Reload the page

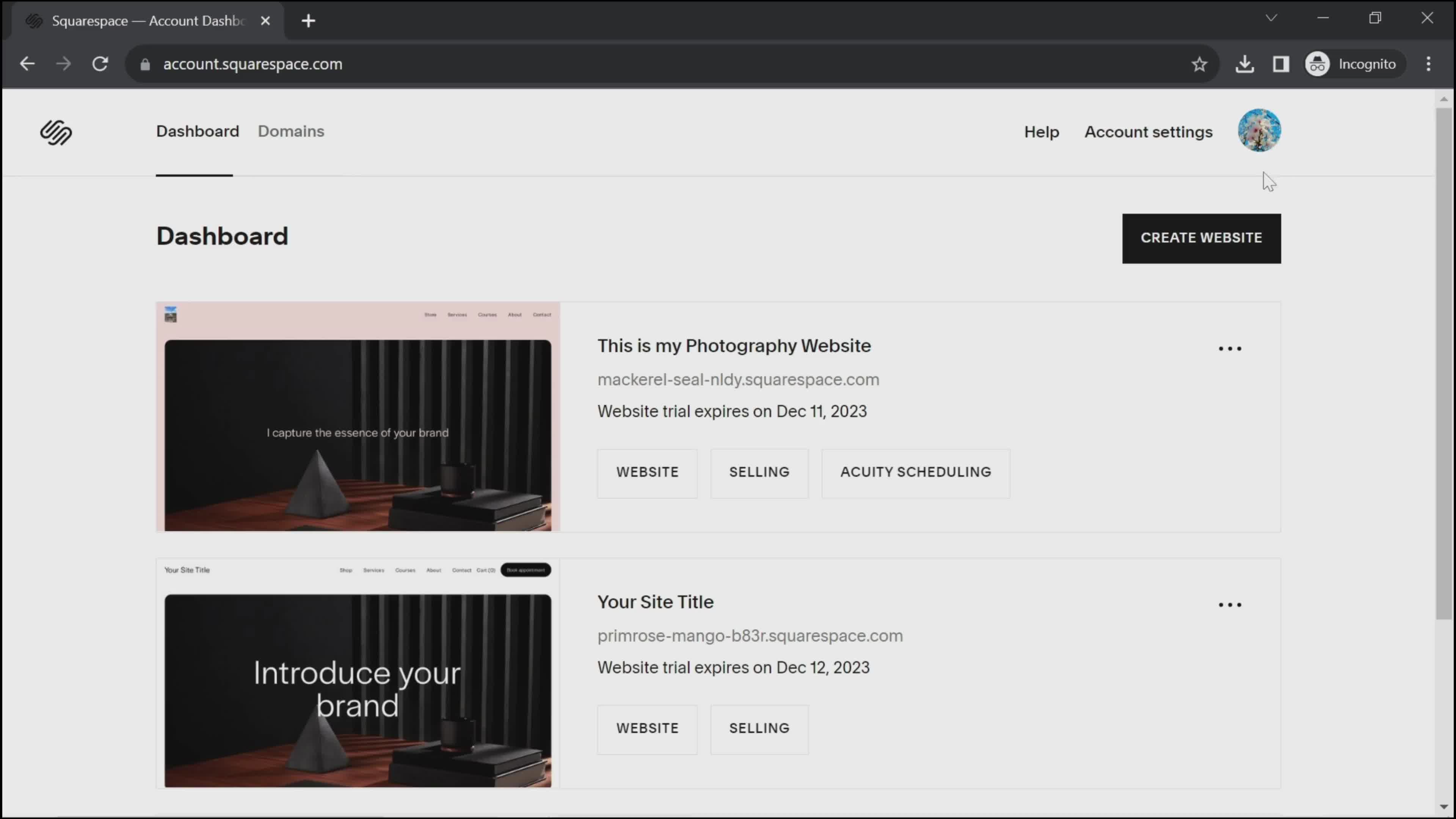tap(100, 64)
